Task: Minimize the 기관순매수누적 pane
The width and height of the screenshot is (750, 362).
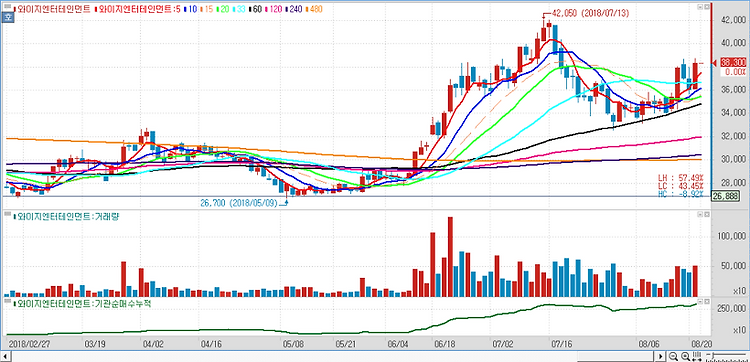Action: pos(699,302)
